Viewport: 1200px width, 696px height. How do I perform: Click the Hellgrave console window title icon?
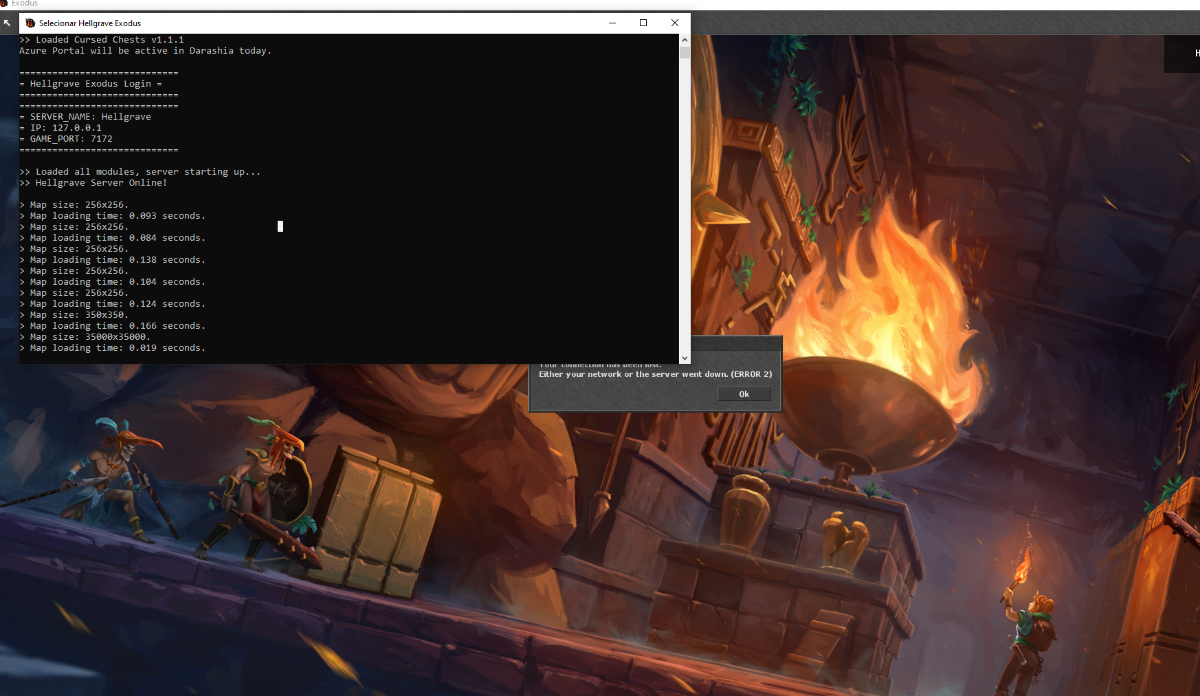tap(29, 22)
